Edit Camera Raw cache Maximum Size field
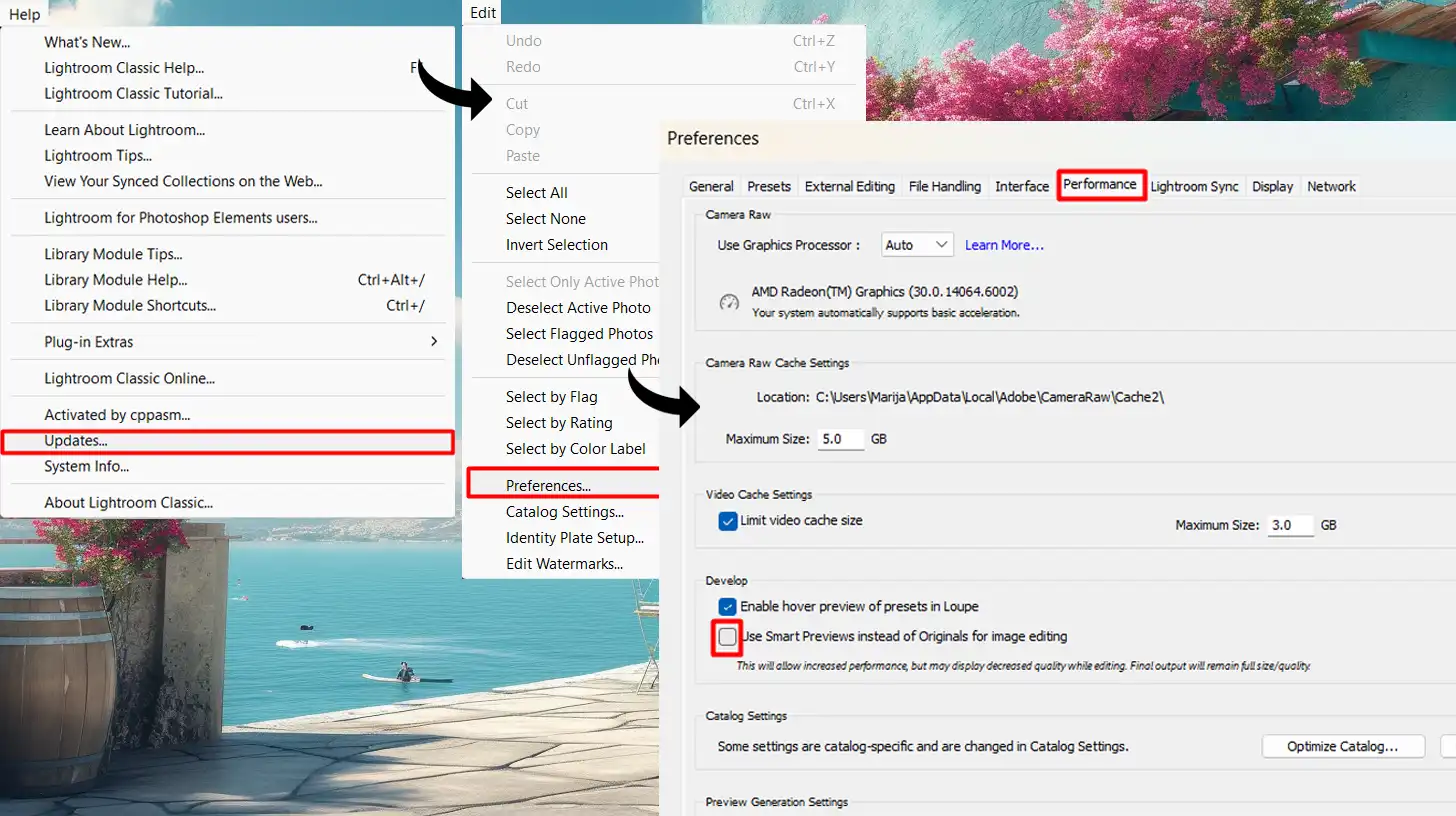1456x816 pixels. pos(840,439)
